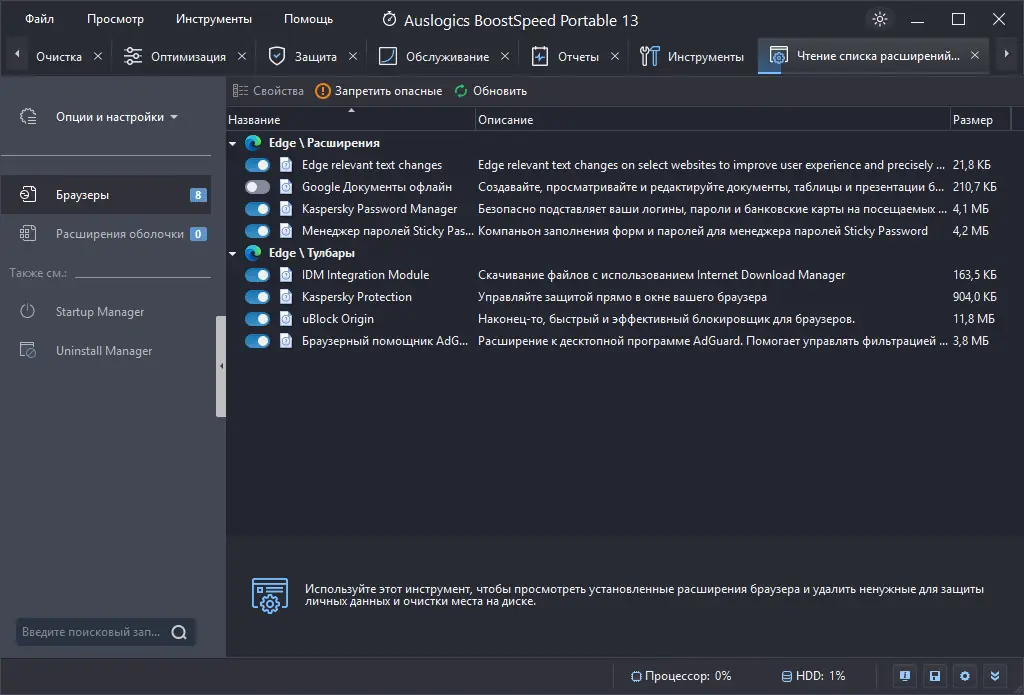This screenshot has height=695, width=1024.
Task: Click Запретить опасные button
Action: tap(379, 91)
